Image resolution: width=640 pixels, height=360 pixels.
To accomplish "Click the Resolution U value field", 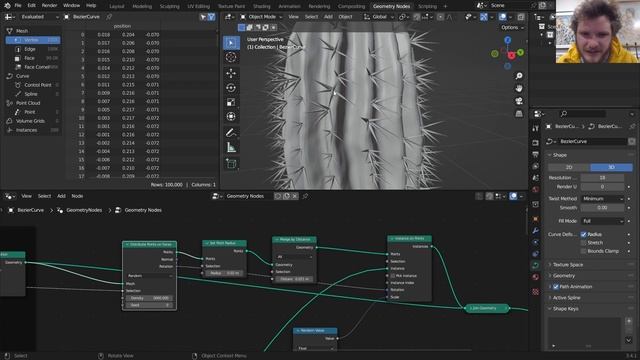I will point(602,178).
